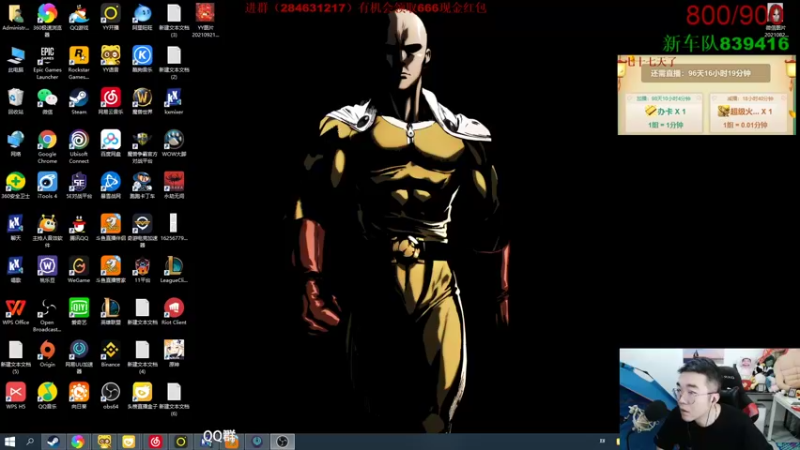Open the Windows Start menu

pyautogui.click(x=9, y=441)
